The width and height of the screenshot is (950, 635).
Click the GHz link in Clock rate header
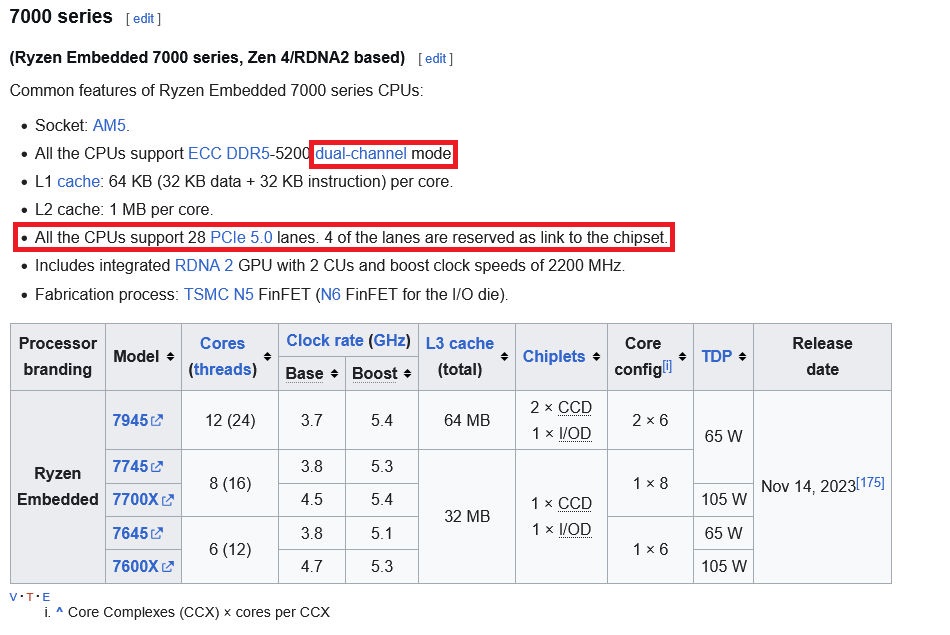pyautogui.click(x=389, y=340)
